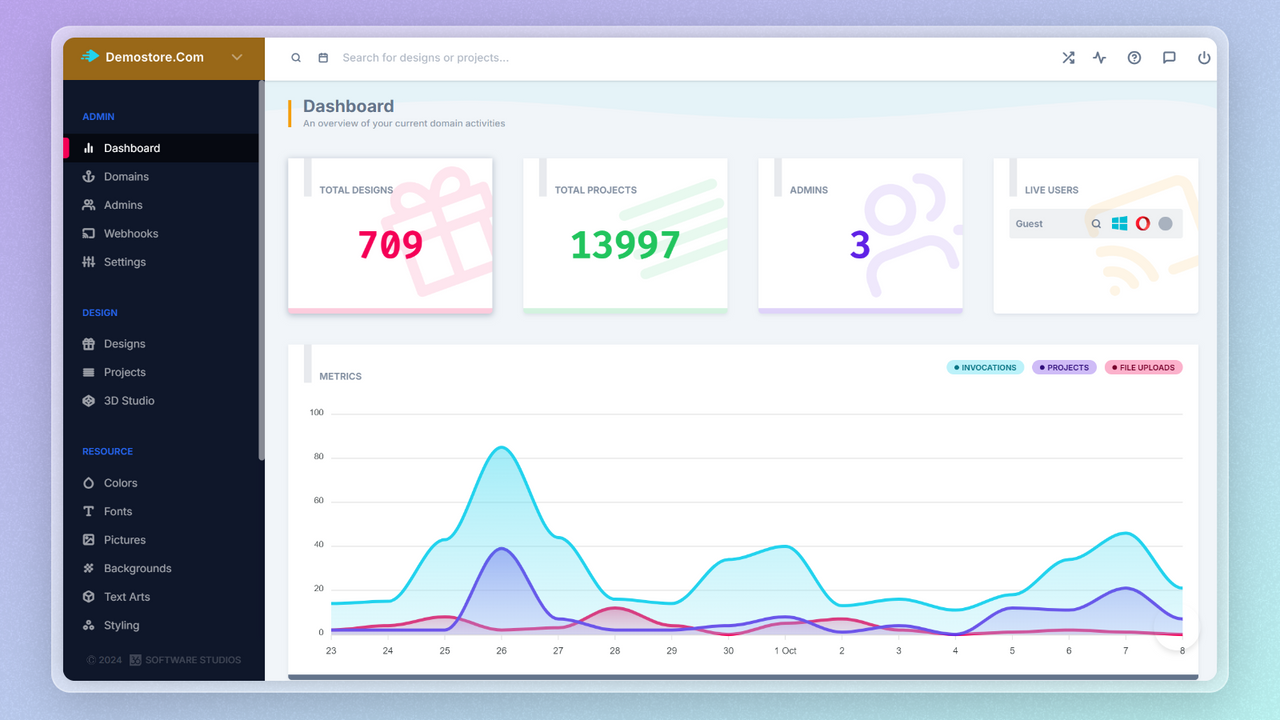Click the power logout icon
Image resolution: width=1280 pixels, height=720 pixels.
[x=1204, y=57]
